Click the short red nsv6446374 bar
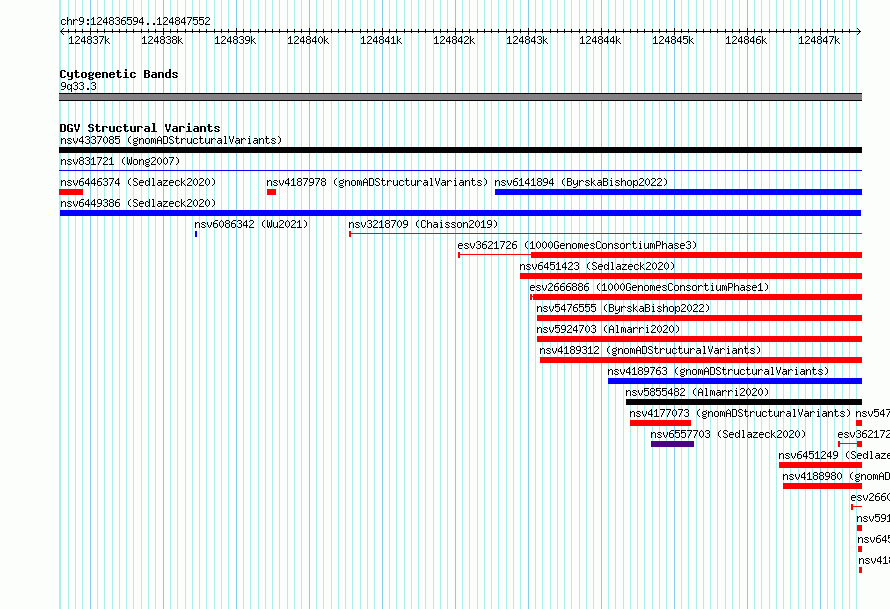890x609 pixels. 71,192
